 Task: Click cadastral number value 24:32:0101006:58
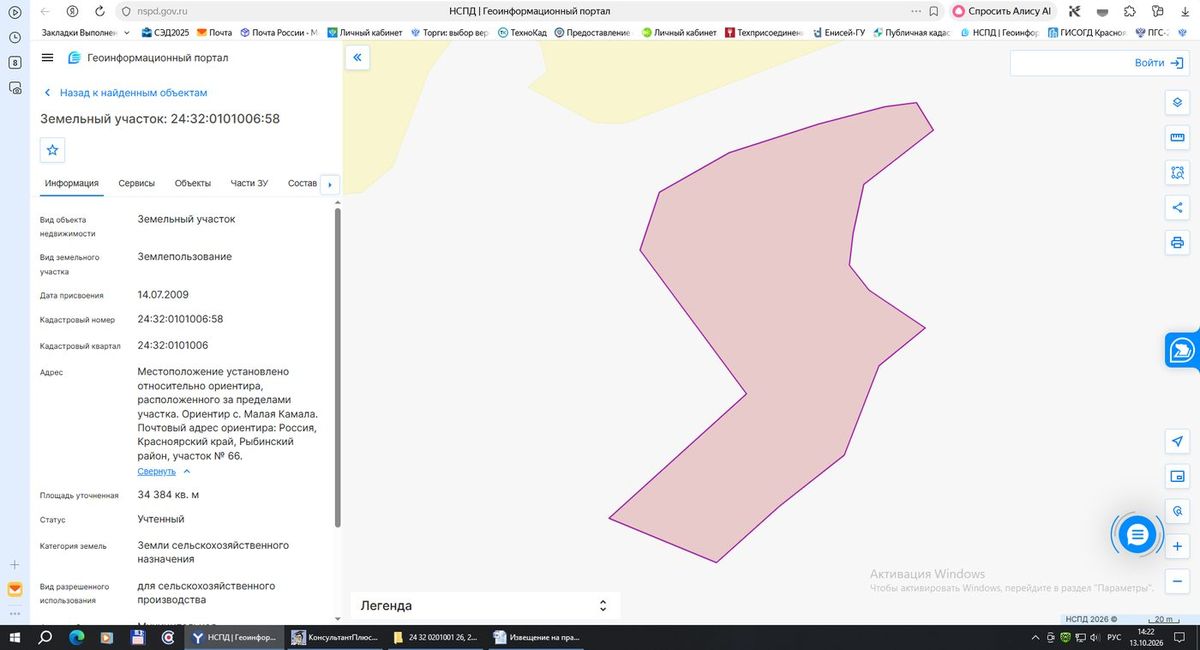[180, 320]
